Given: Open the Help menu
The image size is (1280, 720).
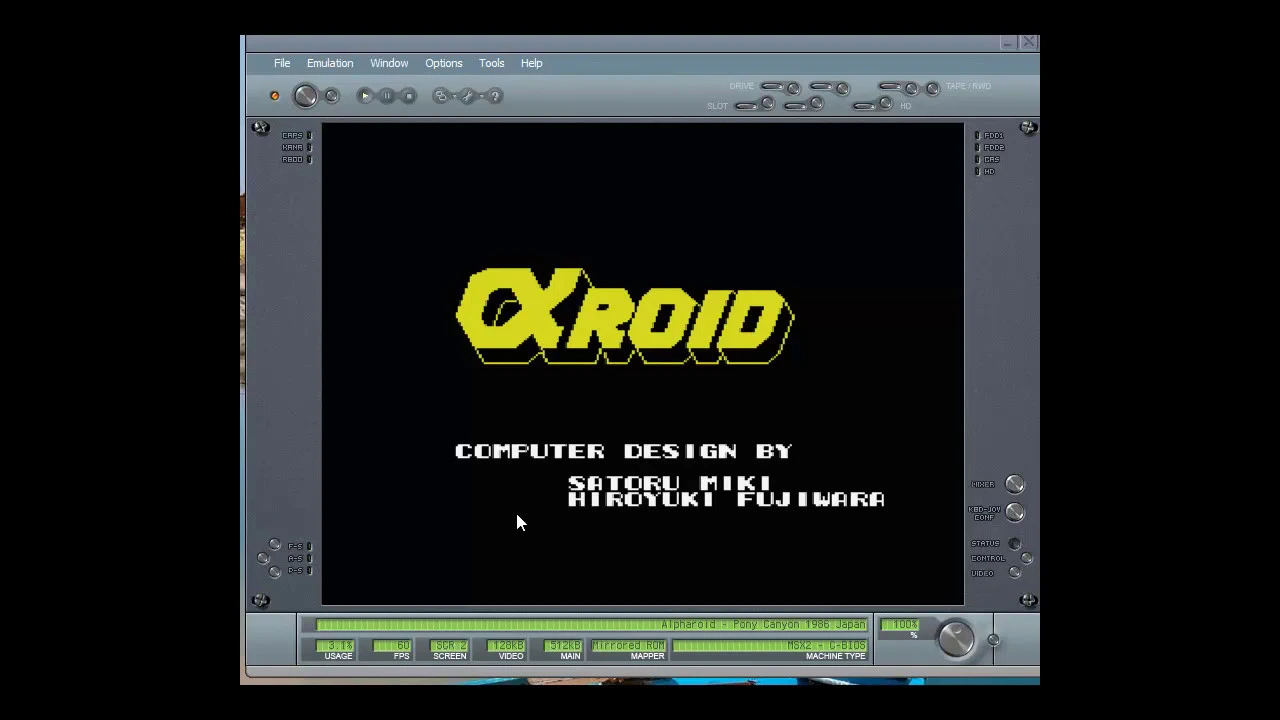Looking at the screenshot, I should click(531, 63).
